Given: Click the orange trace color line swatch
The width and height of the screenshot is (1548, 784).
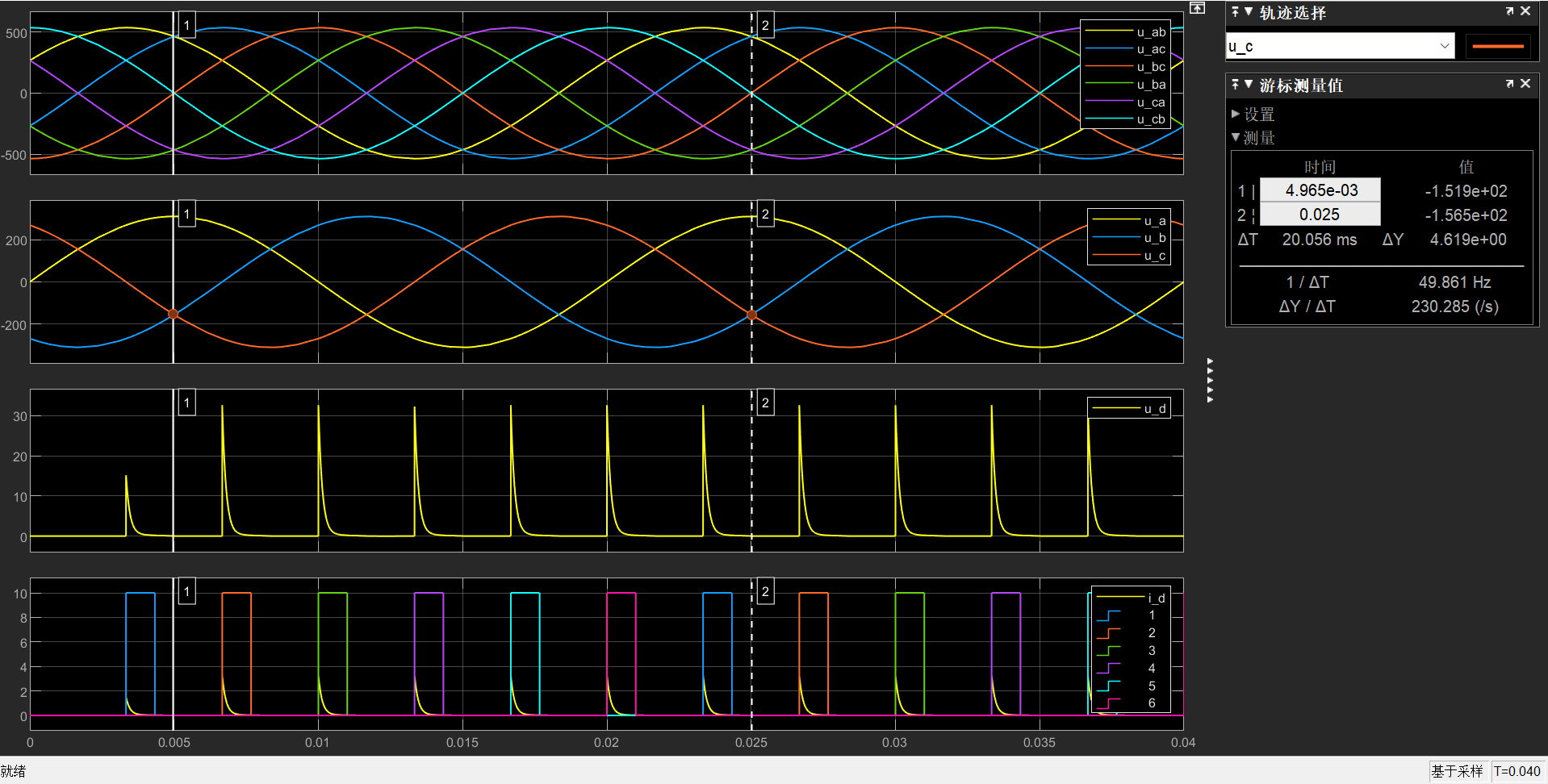Looking at the screenshot, I should coord(1498,46).
